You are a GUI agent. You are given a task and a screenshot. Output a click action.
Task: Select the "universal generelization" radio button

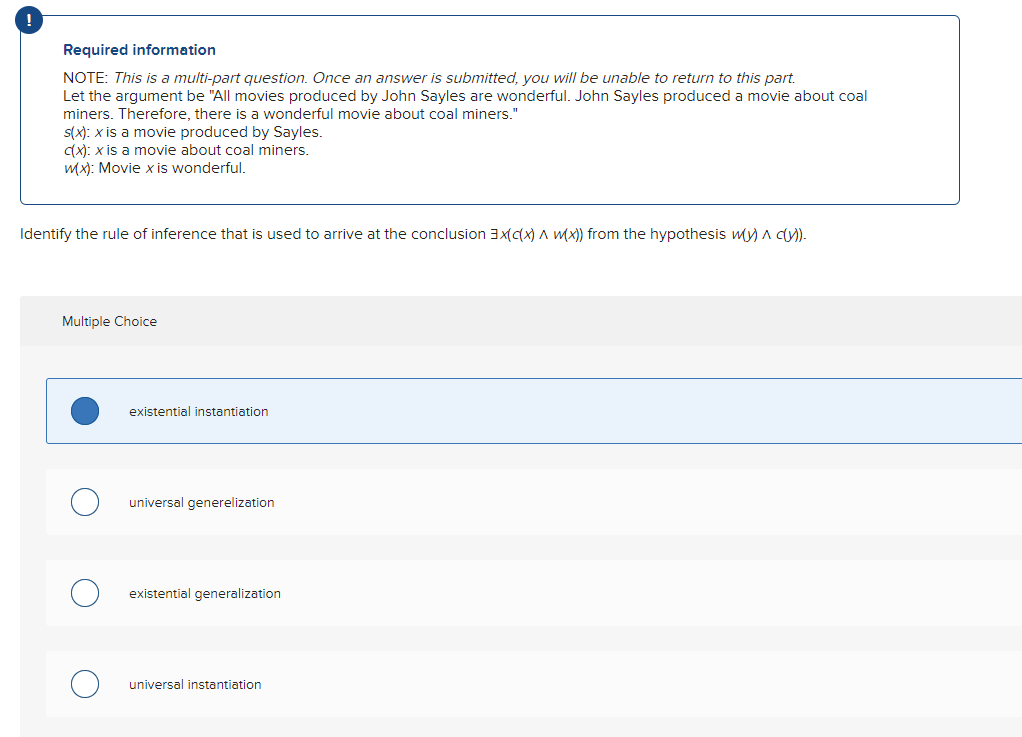click(84, 502)
